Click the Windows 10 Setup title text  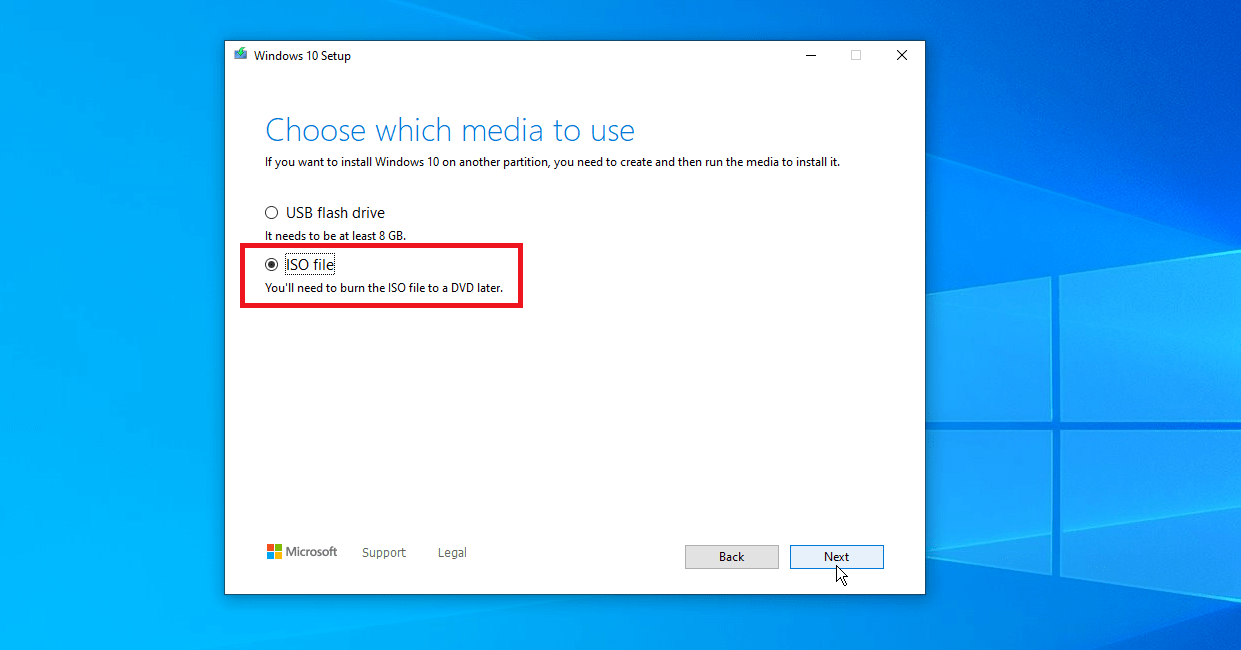302,55
